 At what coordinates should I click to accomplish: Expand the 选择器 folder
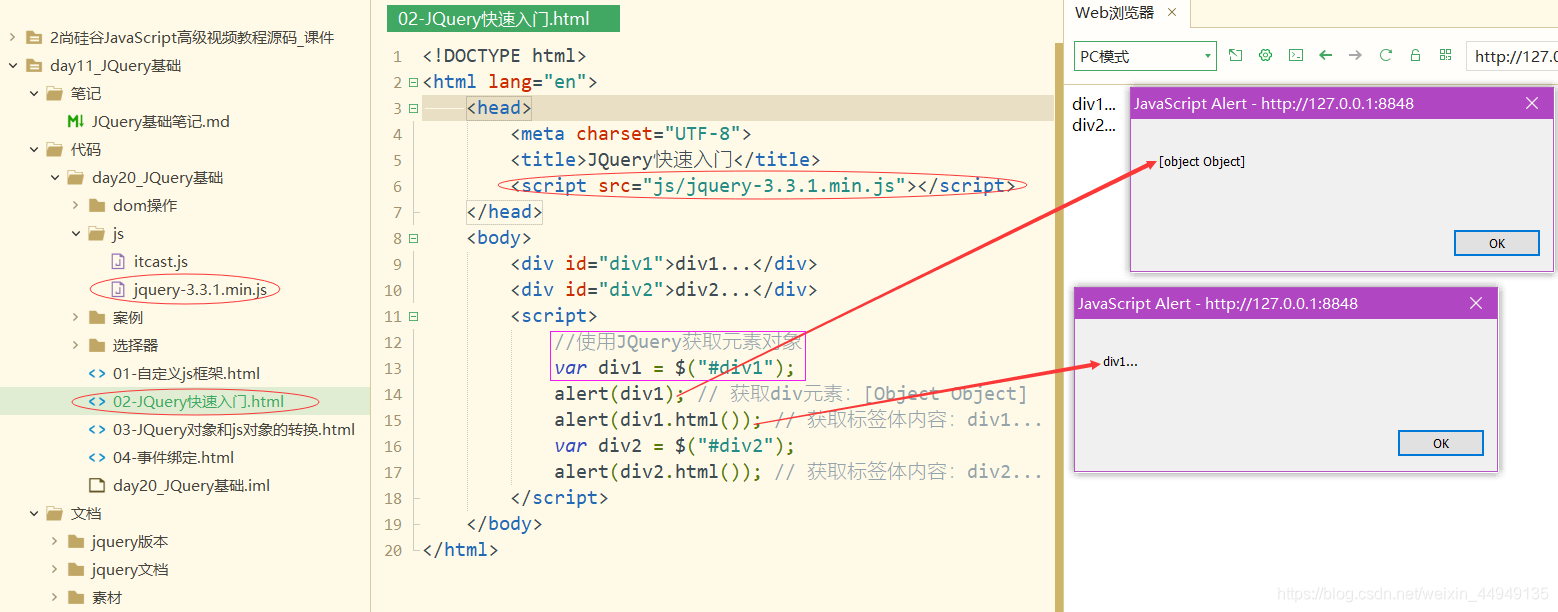[75, 345]
